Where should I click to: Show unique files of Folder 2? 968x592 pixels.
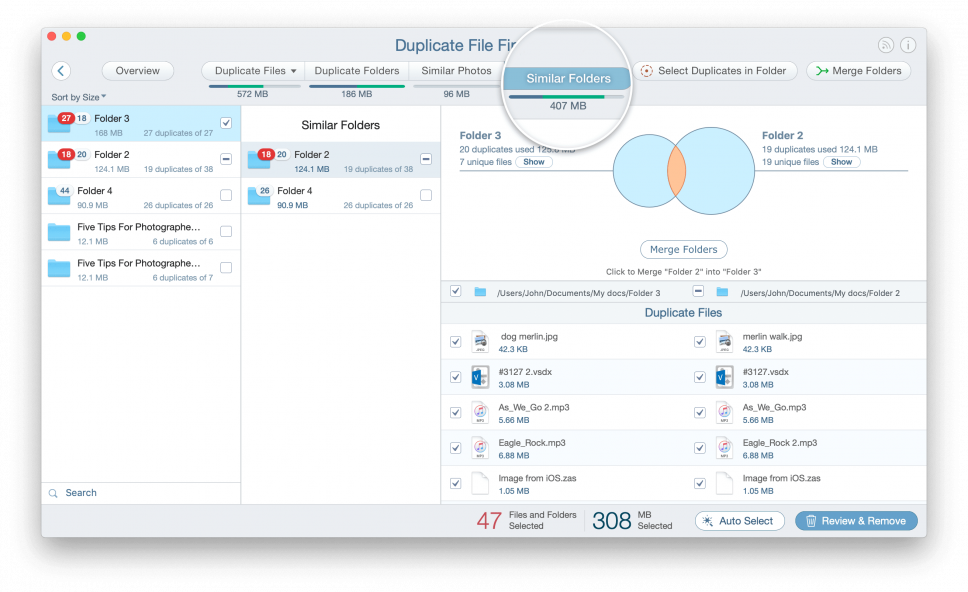tap(841, 162)
